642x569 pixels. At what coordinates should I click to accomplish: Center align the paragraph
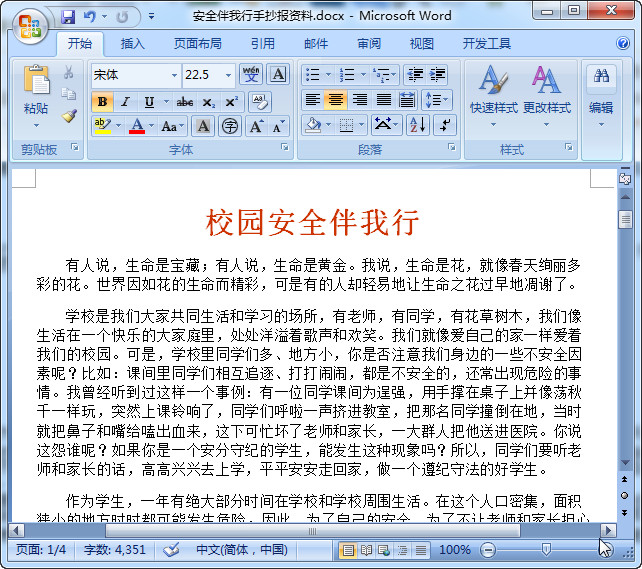336,99
